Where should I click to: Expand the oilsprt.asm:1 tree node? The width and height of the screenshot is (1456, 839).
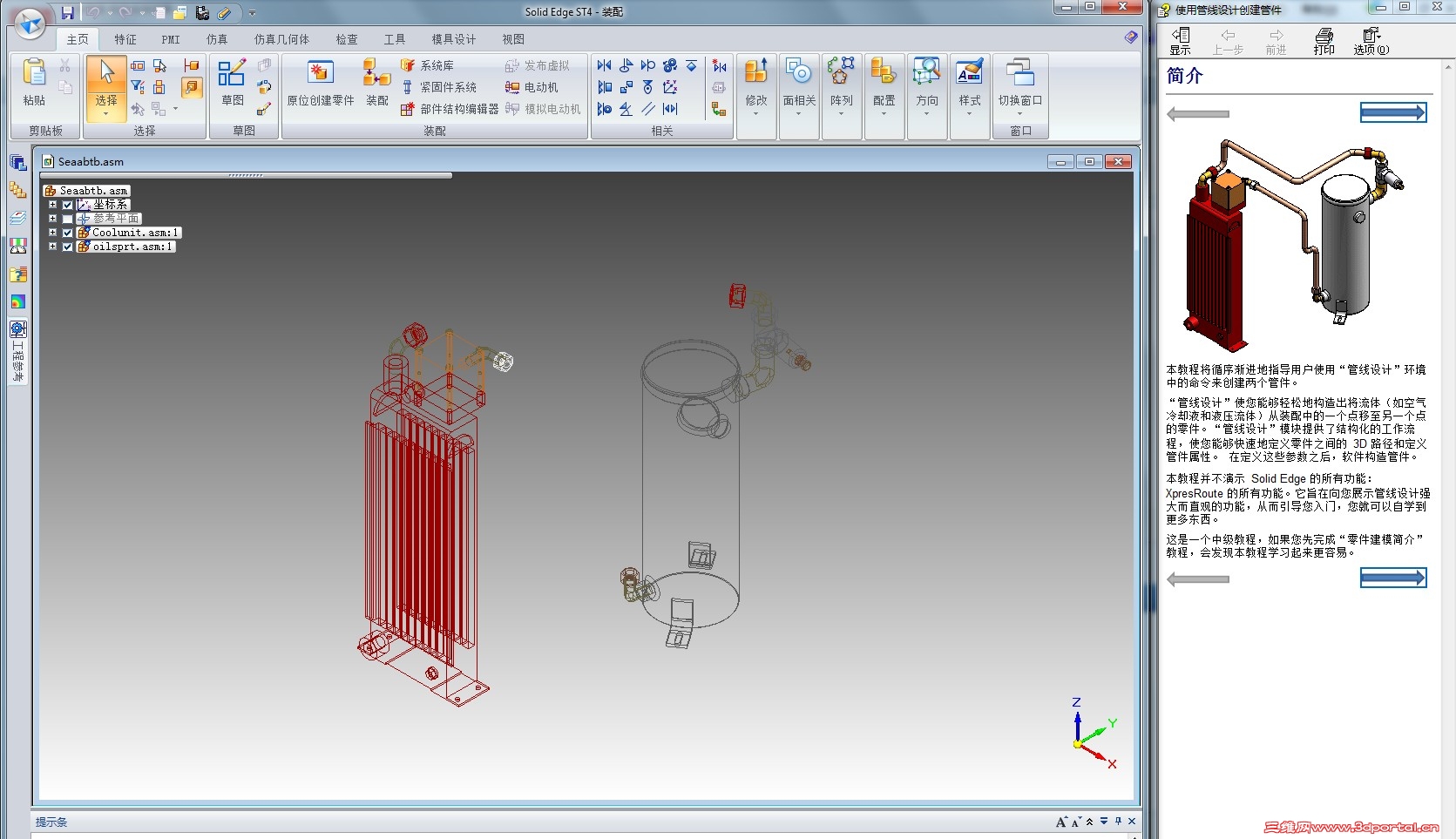coord(52,247)
